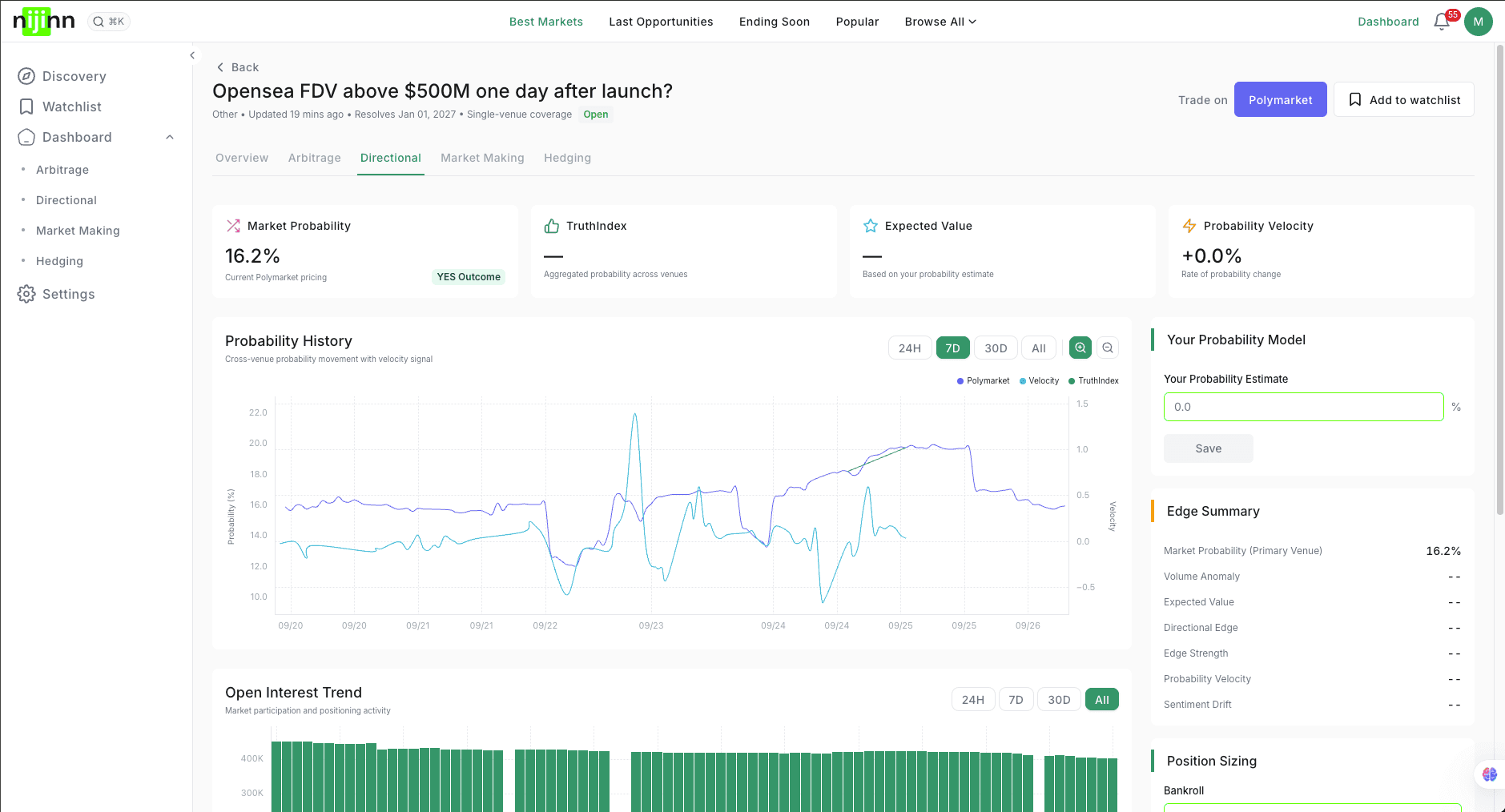Image resolution: width=1505 pixels, height=812 pixels.
Task: Open Hedging in sidebar submenu
Action: [x=59, y=261]
